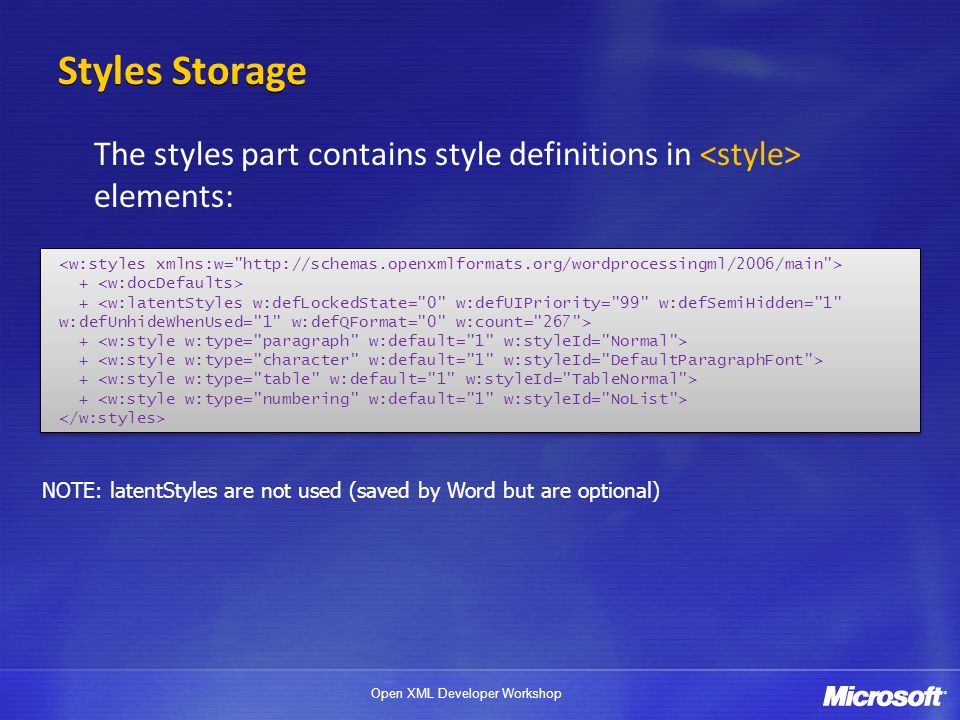The image size is (960, 720).
Task: Click w:styleId="TableNormal" attribute
Action: click(576, 380)
